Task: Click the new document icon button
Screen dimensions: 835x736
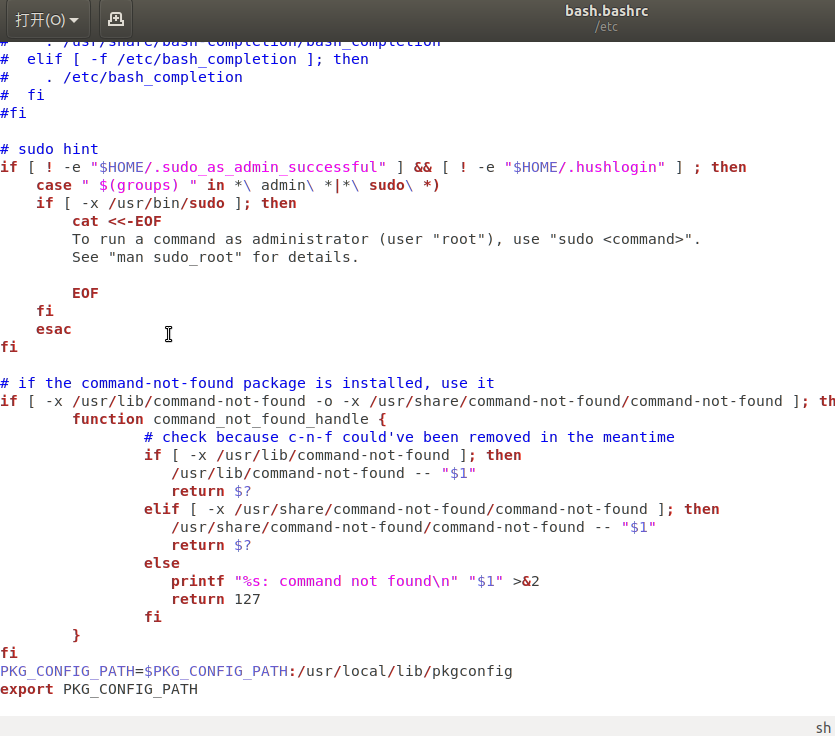Action: [x=116, y=20]
